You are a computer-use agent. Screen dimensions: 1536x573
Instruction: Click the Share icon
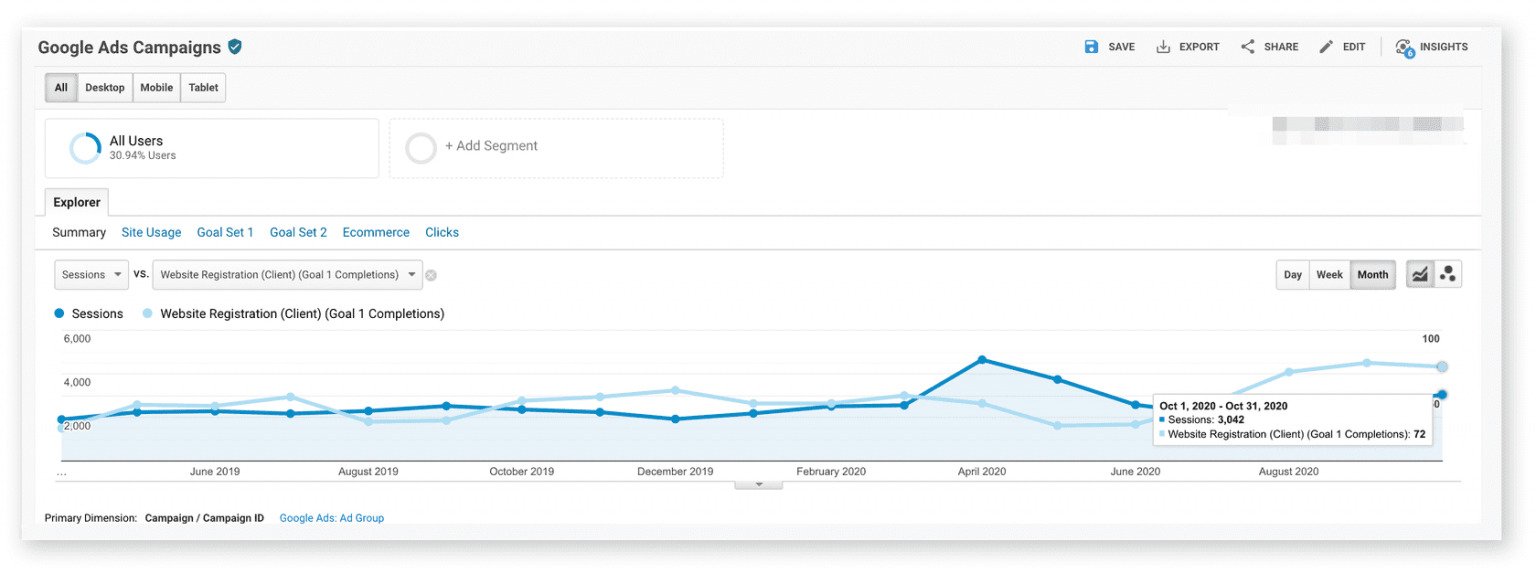click(1248, 47)
